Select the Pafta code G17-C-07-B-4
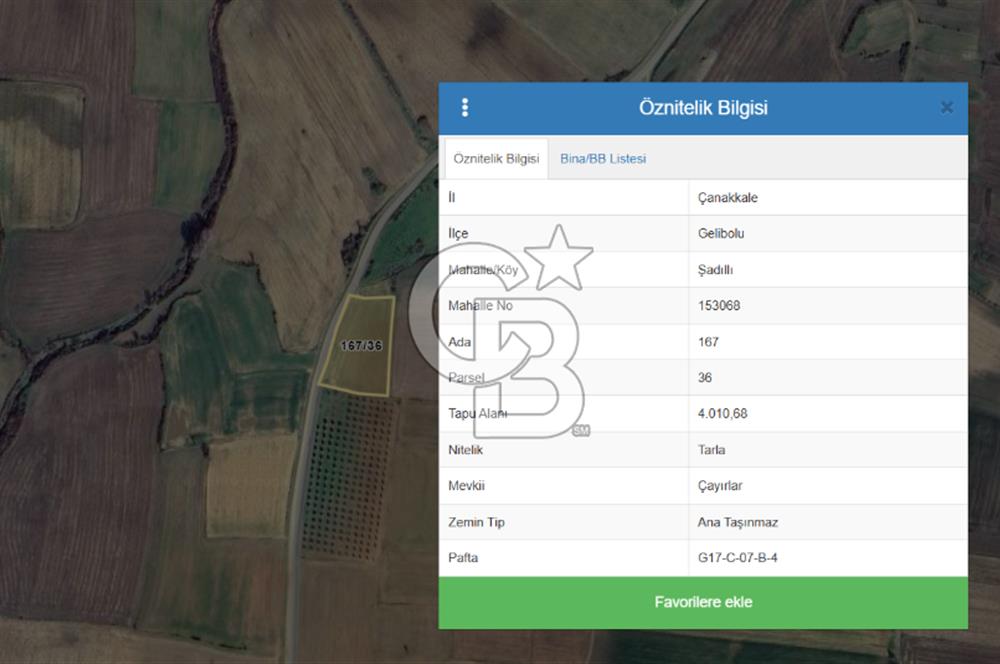Screen dimensions: 1000x664 coord(737,558)
